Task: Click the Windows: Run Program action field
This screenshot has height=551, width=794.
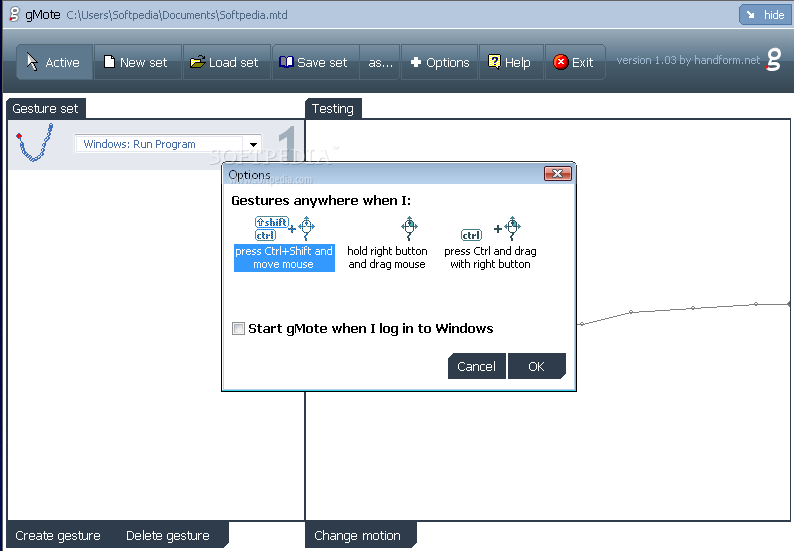Action: point(168,144)
